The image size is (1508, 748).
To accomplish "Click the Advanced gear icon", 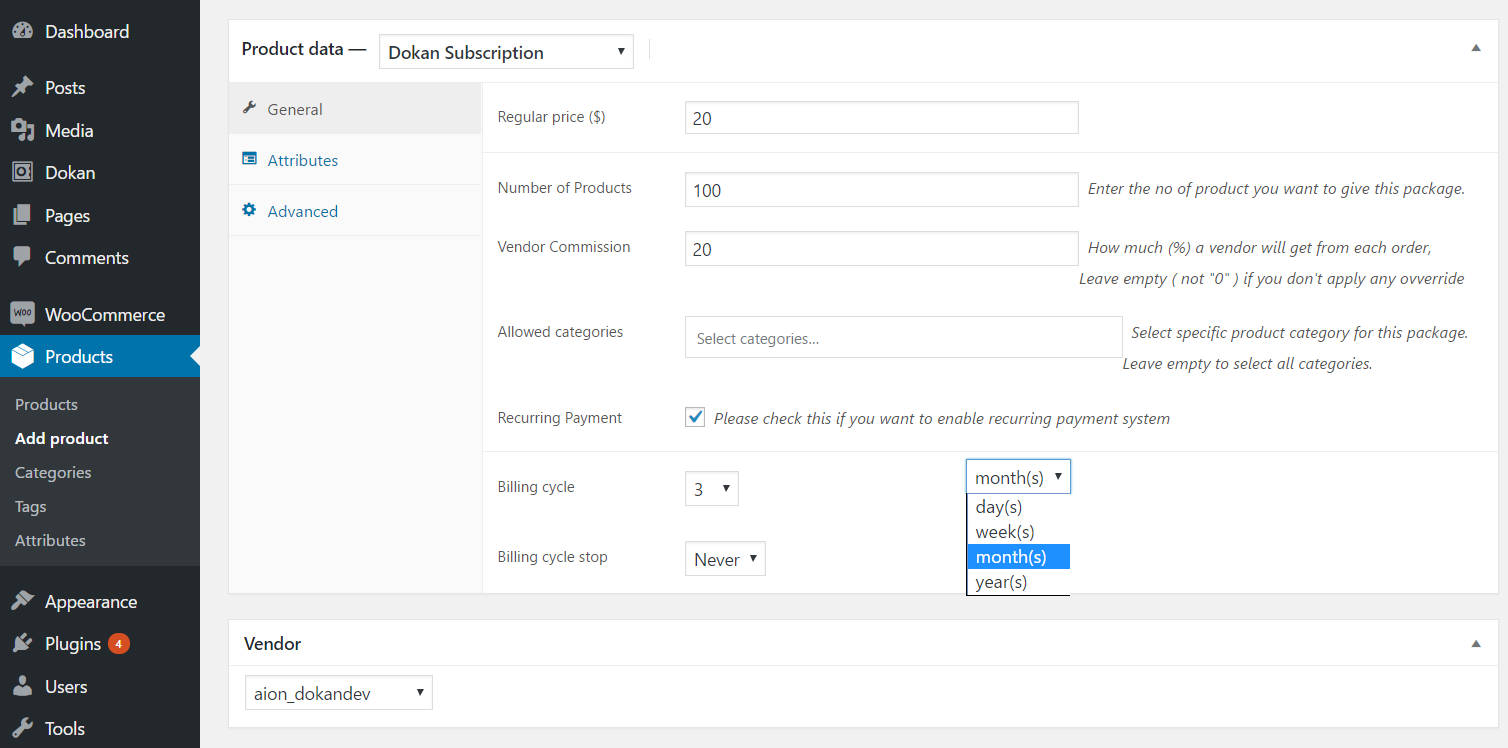I will click(250, 210).
